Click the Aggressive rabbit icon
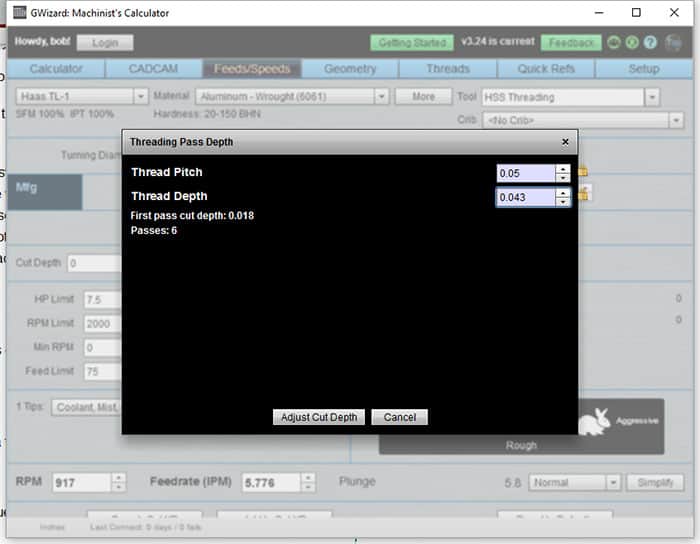Screen dimensions: 700x544 pyautogui.click(x=595, y=421)
